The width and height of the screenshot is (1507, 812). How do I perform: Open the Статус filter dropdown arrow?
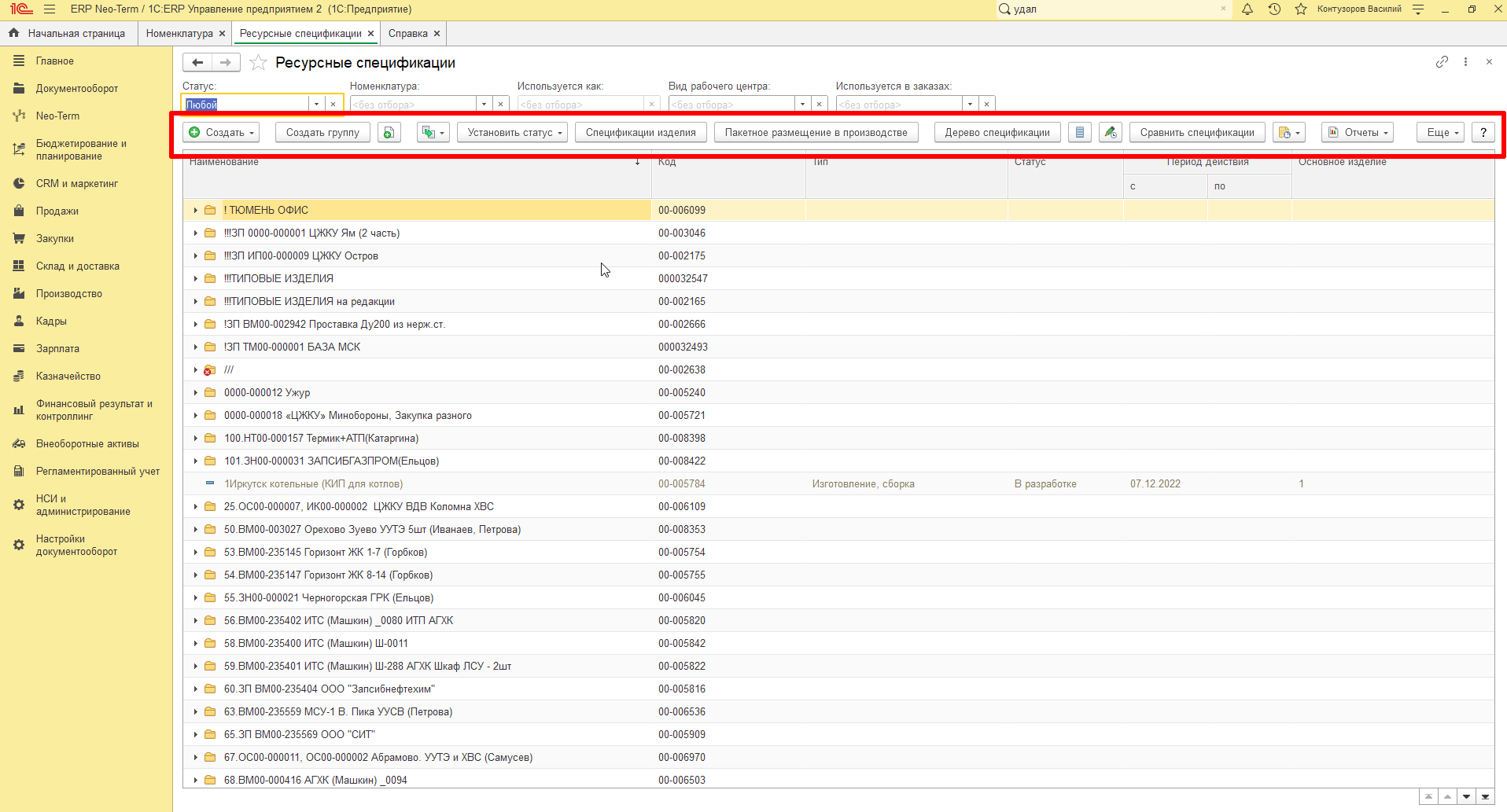pyautogui.click(x=316, y=105)
